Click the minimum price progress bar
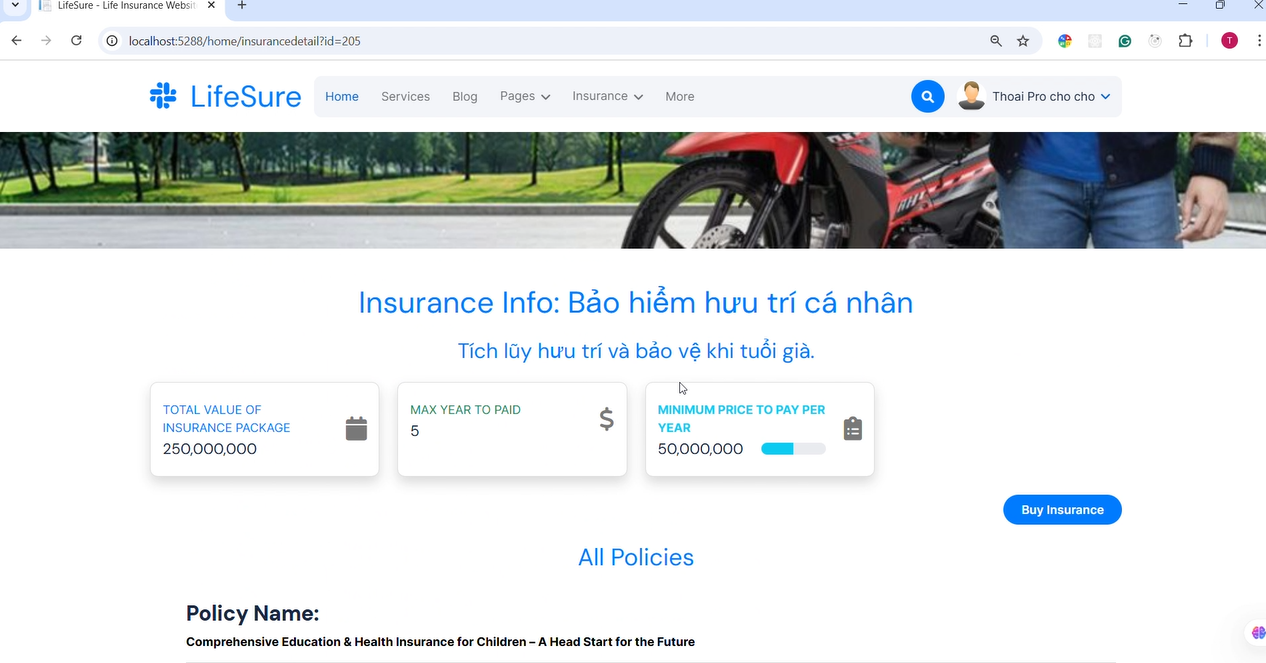Viewport: 1266px width, 663px height. point(793,449)
